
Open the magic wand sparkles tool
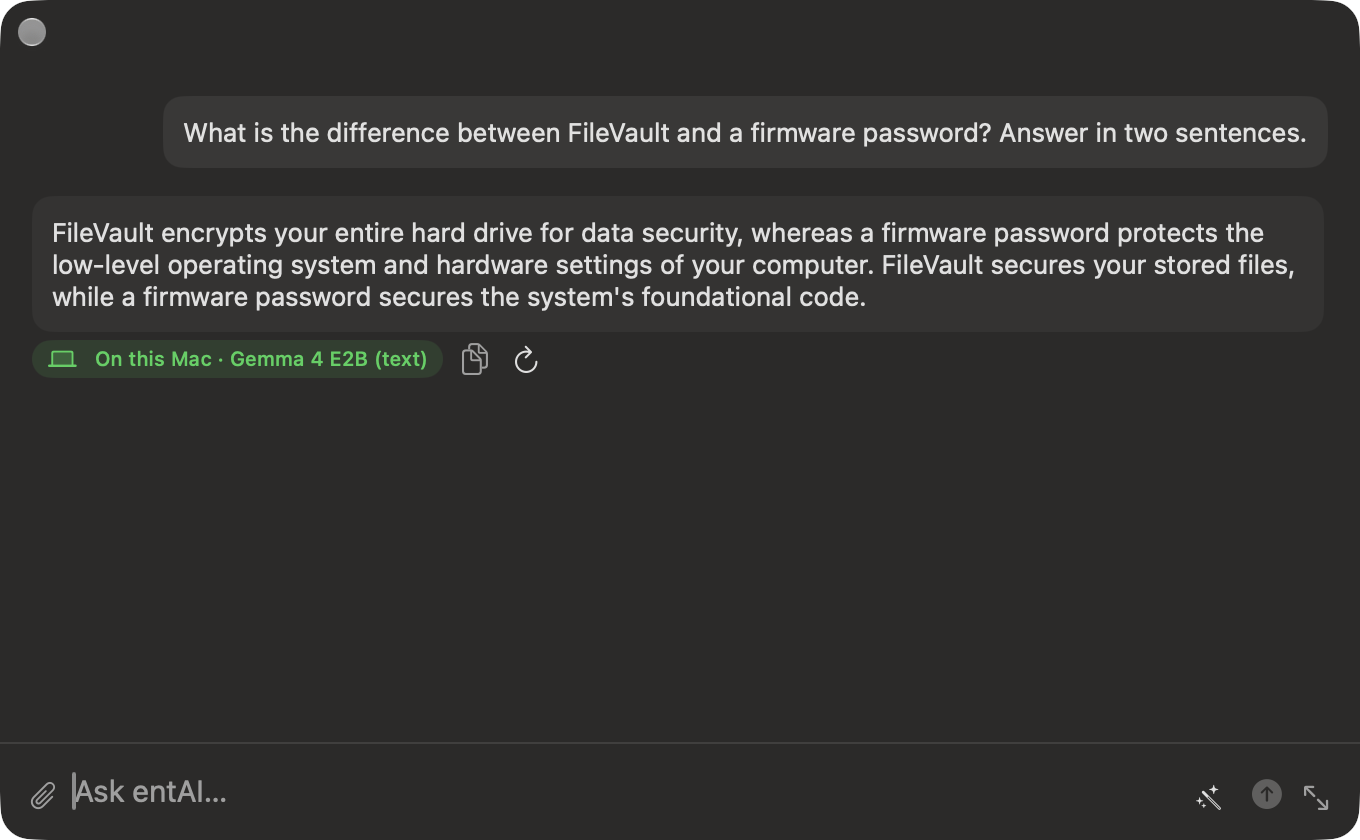coord(1208,797)
